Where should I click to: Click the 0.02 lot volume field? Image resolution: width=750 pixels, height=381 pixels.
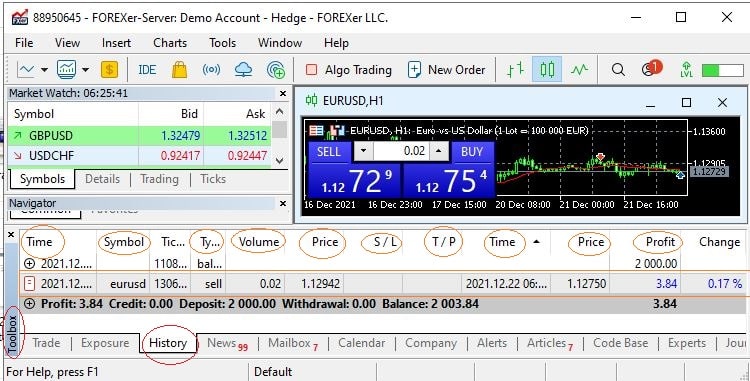(401, 152)
